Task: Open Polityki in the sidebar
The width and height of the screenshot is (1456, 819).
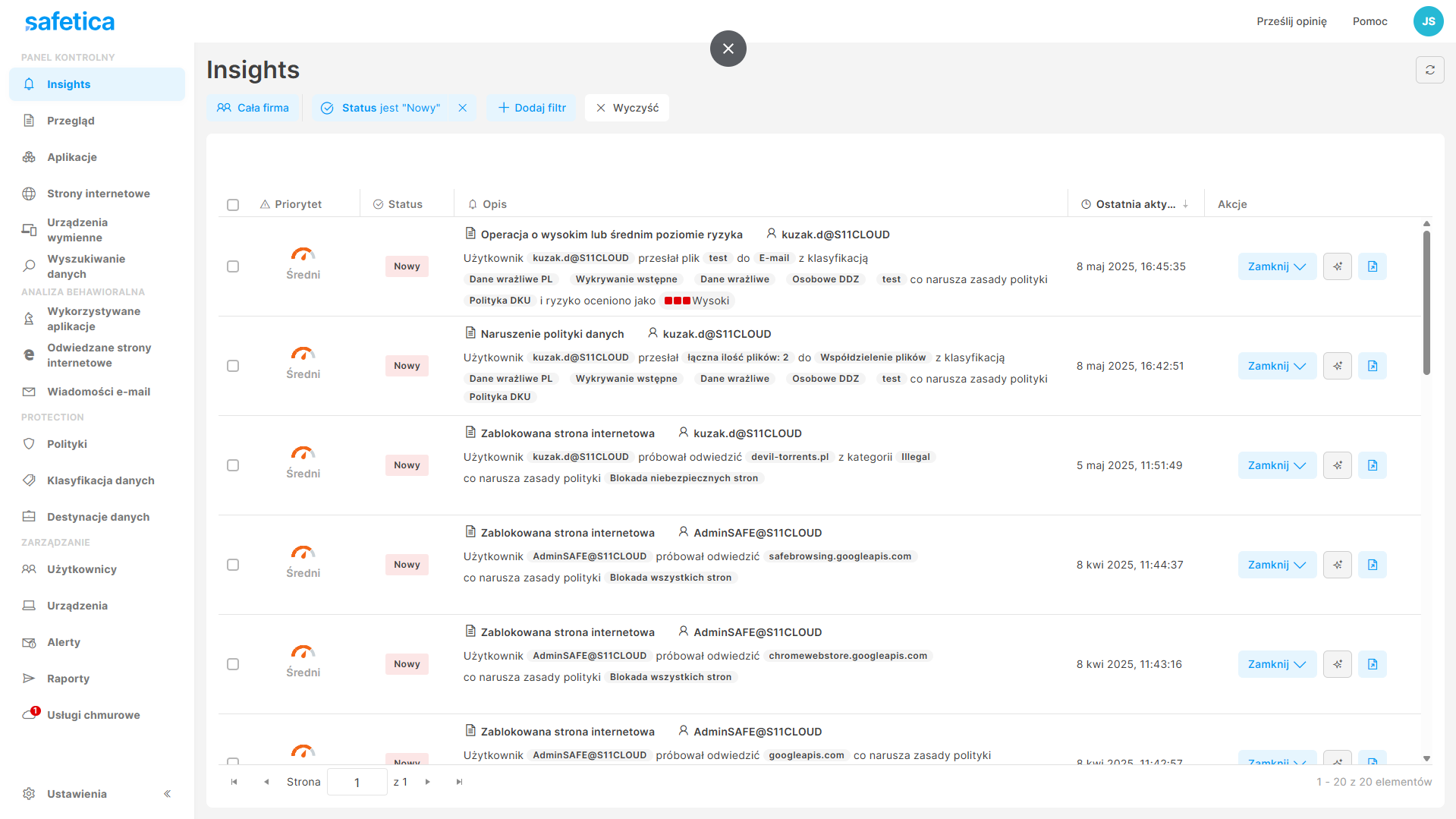Action: tap(67, 444)
